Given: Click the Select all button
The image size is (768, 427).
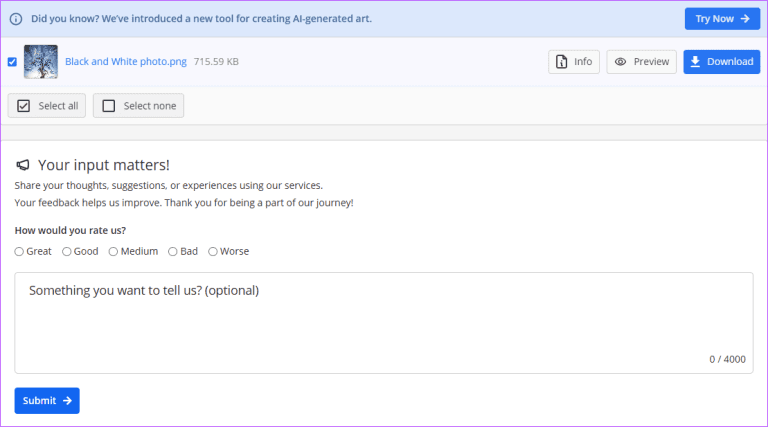Looking at the screenshot, I should pyautogui.click(x=47, y=106).
